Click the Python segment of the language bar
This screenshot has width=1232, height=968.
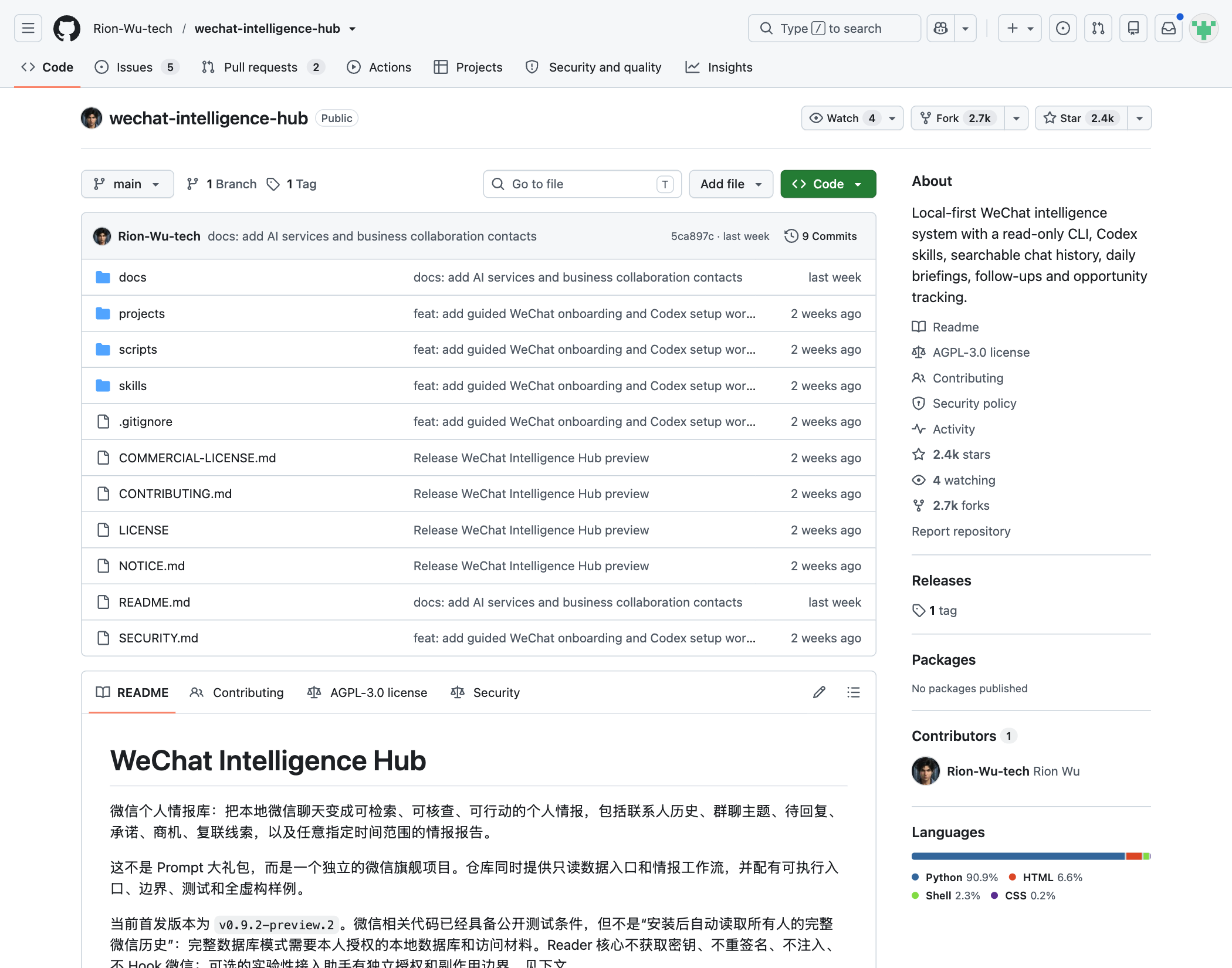(x=1018, y=856)
